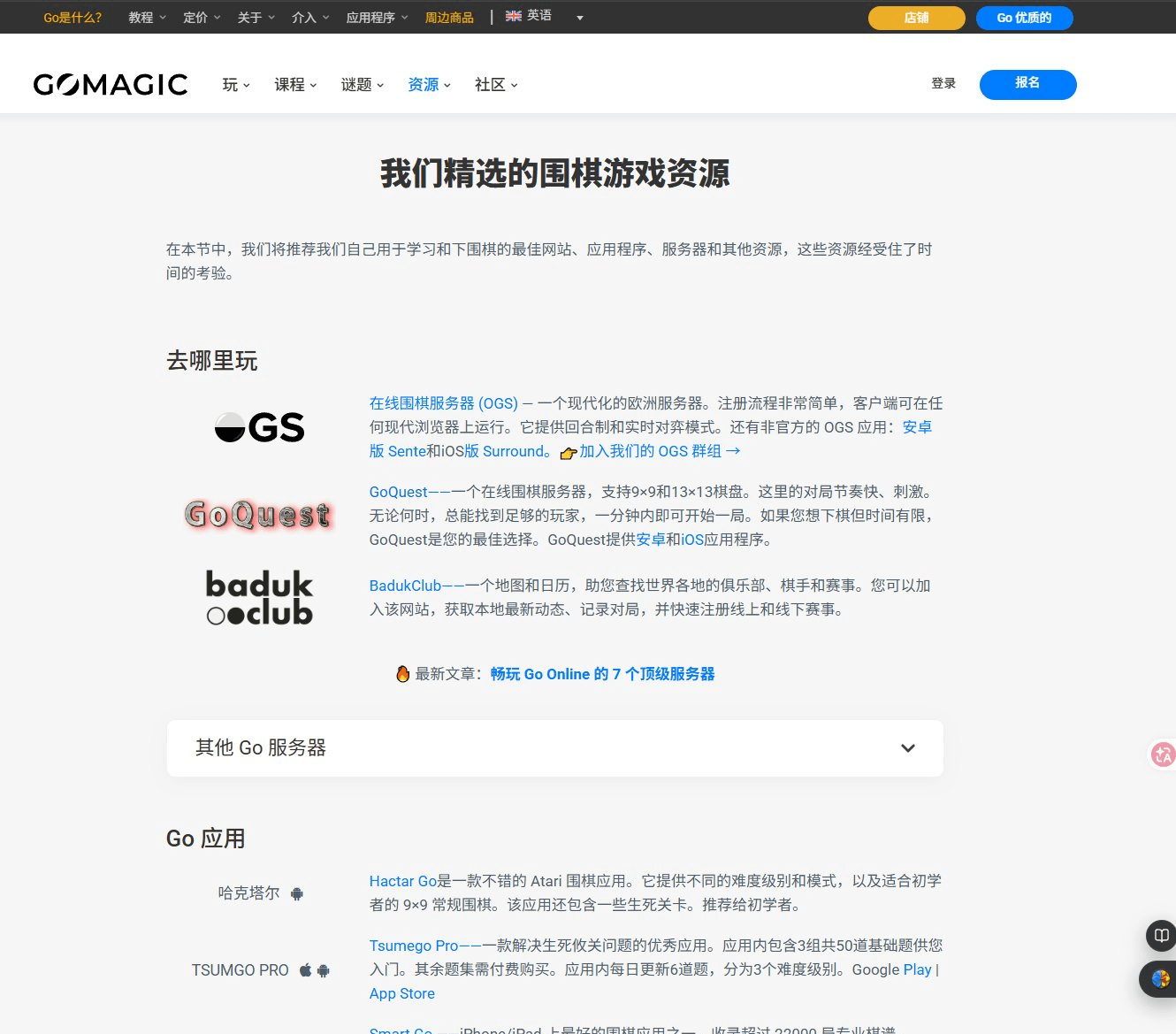
Task: Click the GoQuest 安卓 app link
Action: pyautogui.click(x=651, y=540)
